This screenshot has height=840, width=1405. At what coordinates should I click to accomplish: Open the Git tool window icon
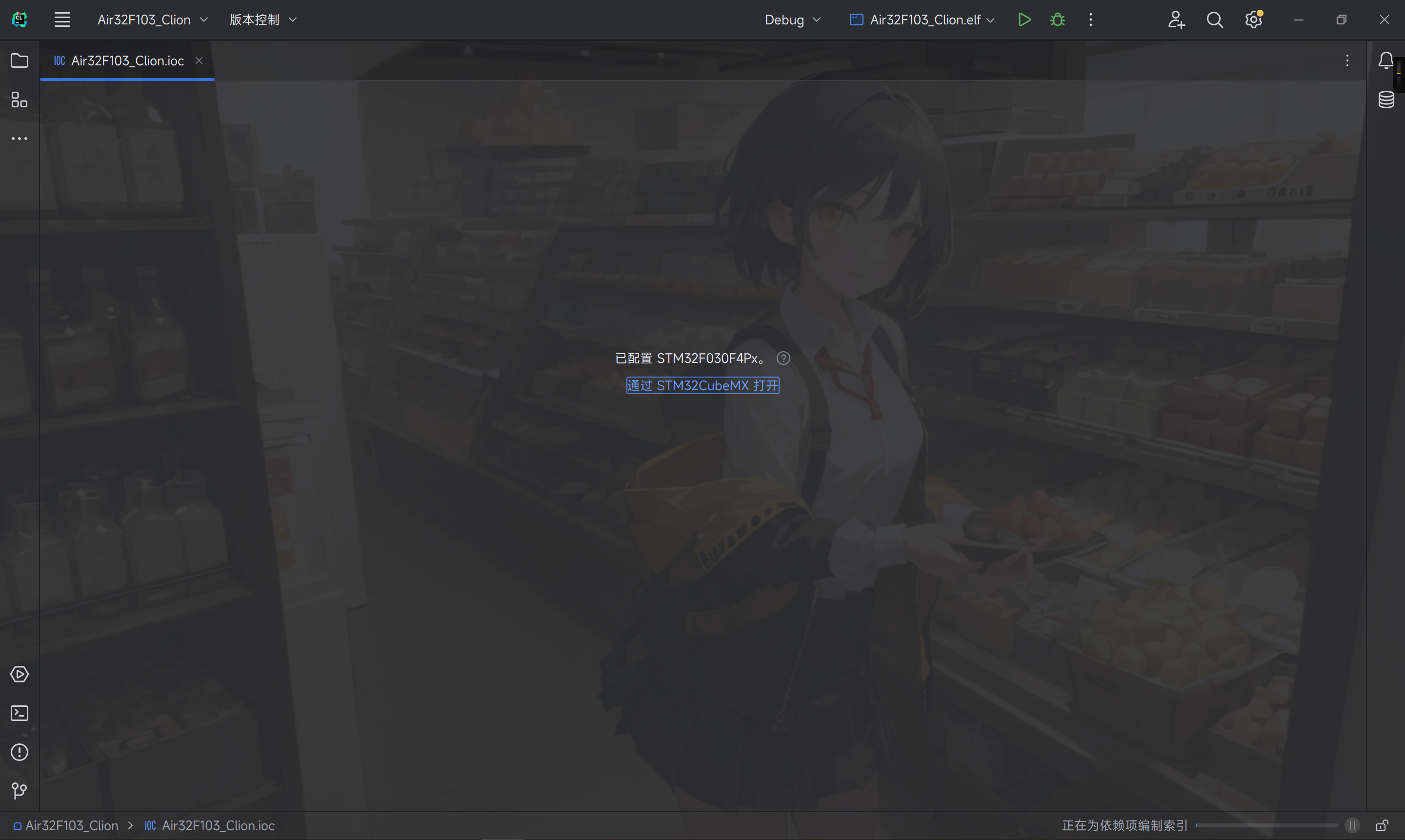pyautogui.click(x=19, y=790)
